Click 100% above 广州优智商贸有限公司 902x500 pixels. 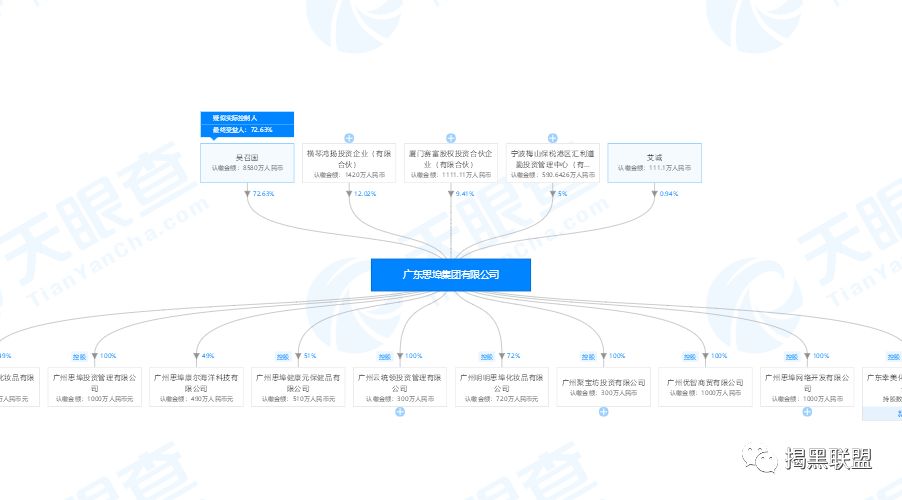point(719,356)
